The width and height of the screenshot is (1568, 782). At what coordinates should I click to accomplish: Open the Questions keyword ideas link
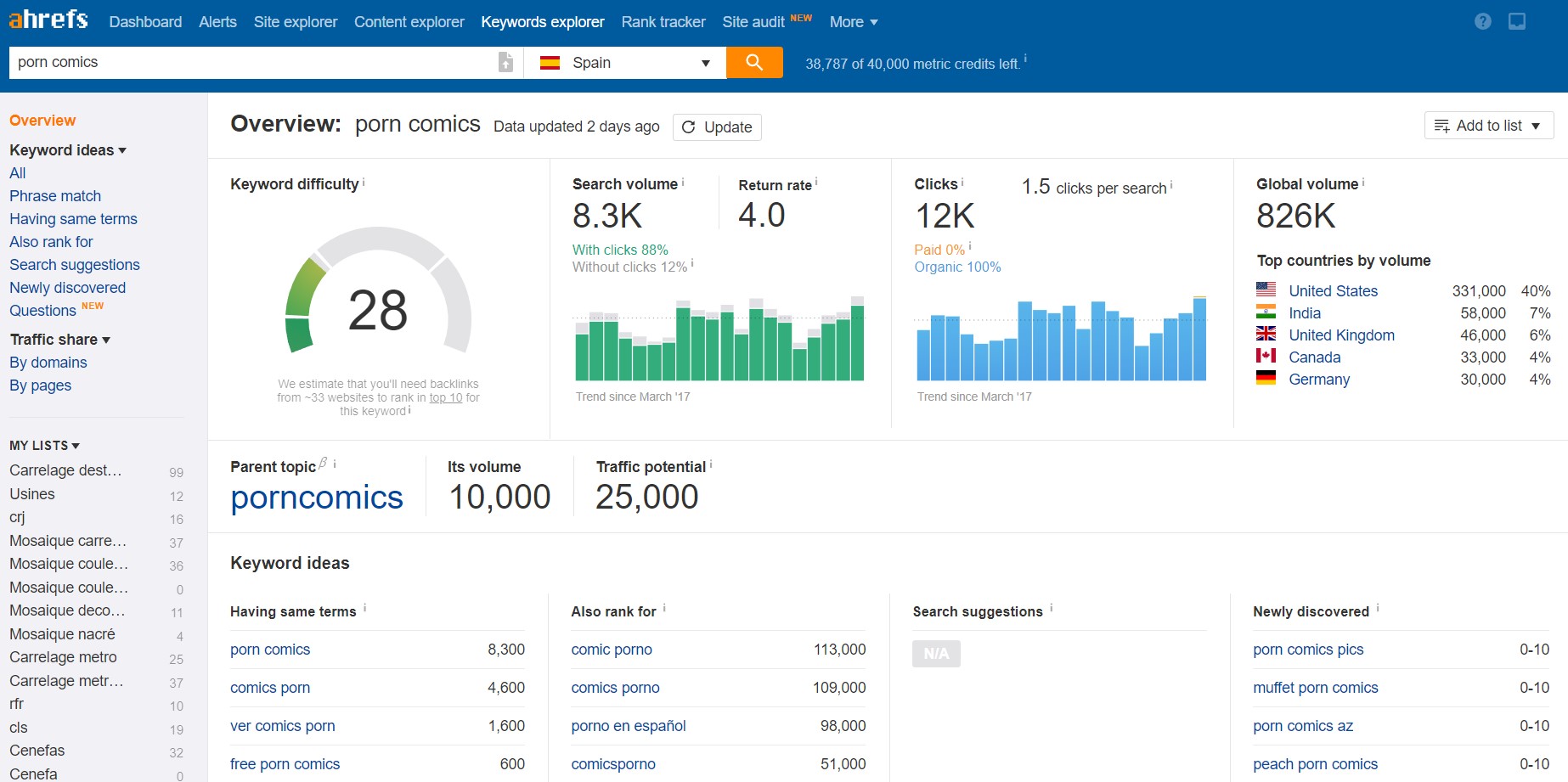42,311
